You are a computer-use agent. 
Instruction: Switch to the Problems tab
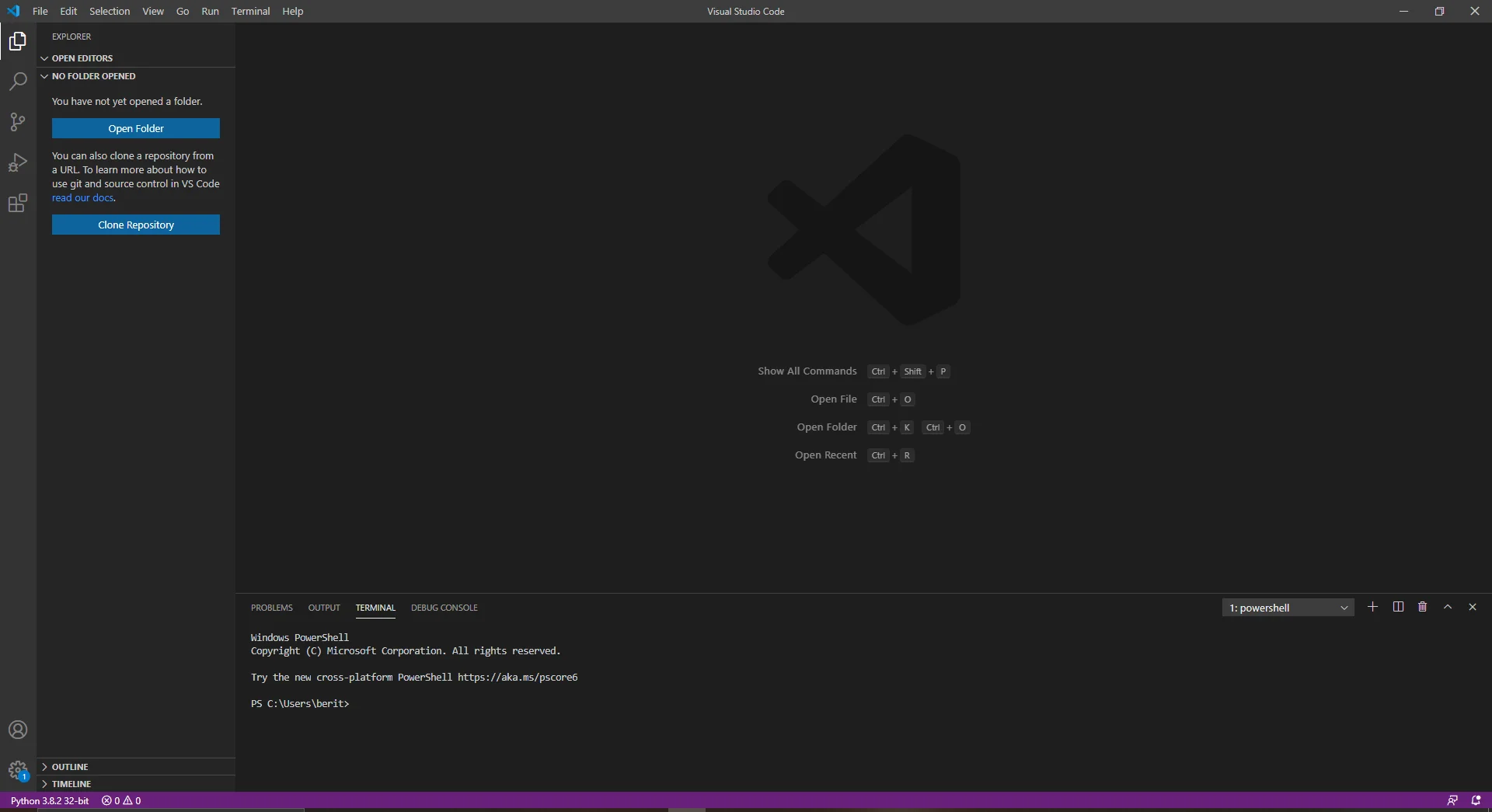[x=272, y=608]
